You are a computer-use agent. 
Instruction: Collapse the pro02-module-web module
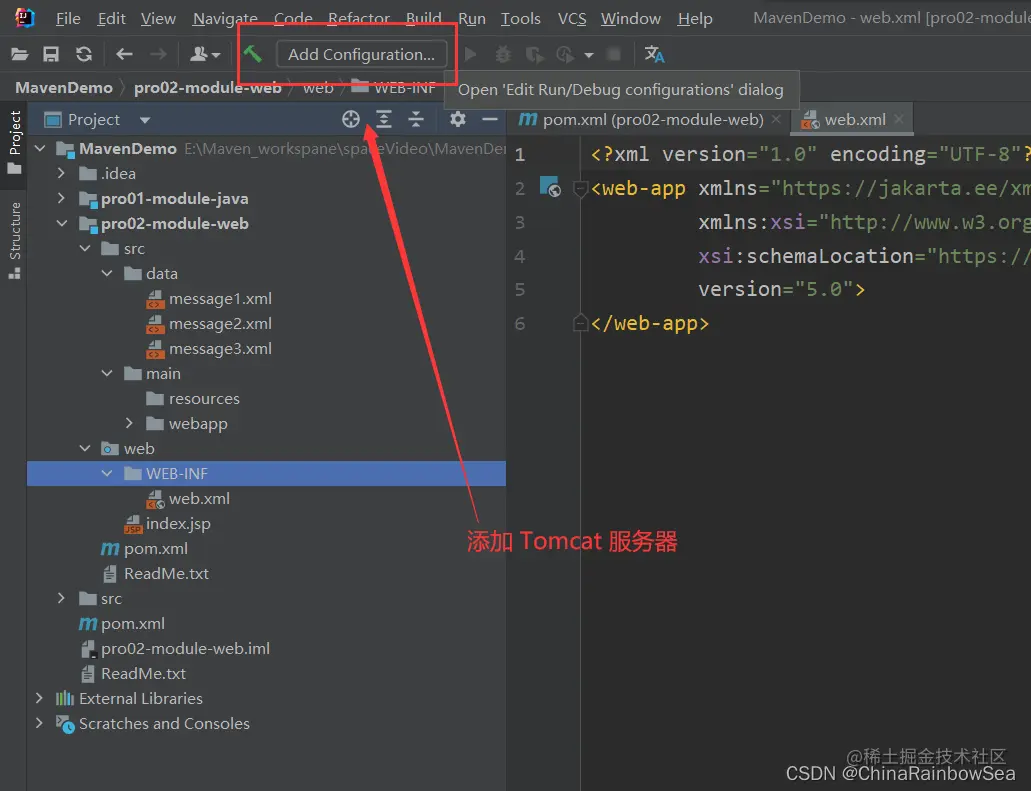pos(62,224)
